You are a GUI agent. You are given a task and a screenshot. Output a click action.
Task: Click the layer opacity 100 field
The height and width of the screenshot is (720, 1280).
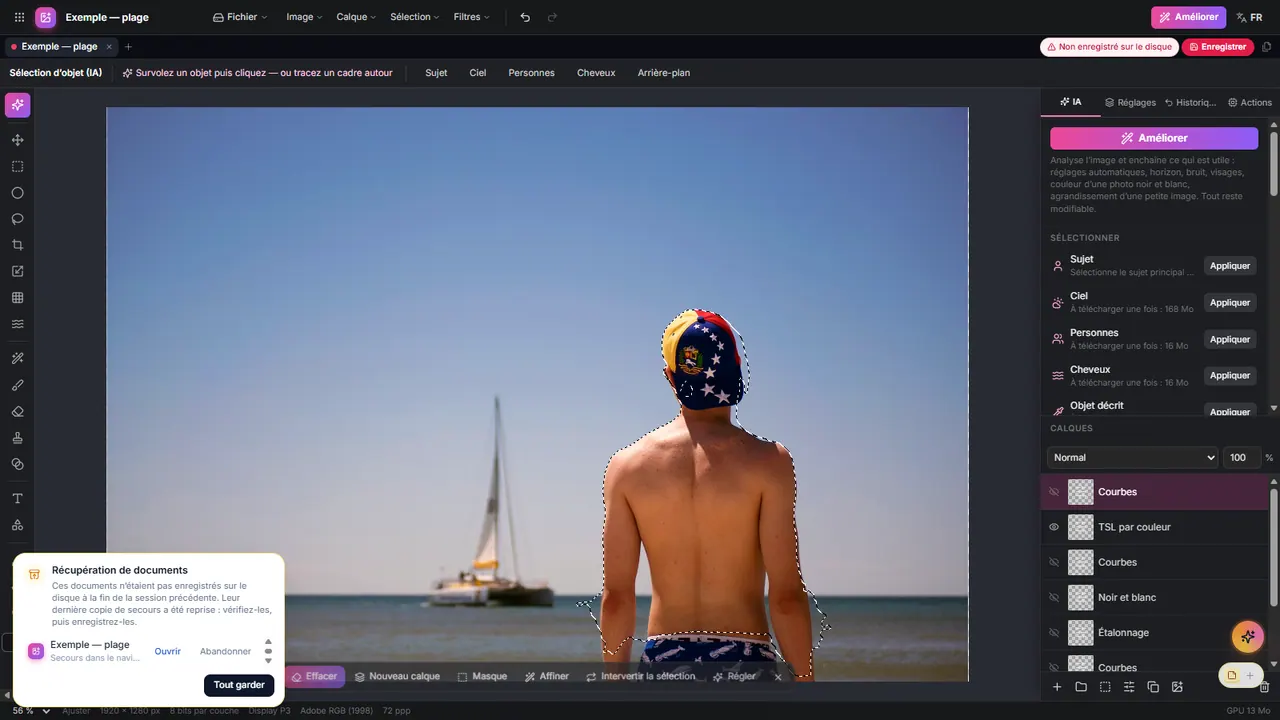[x=1240, y=457]
